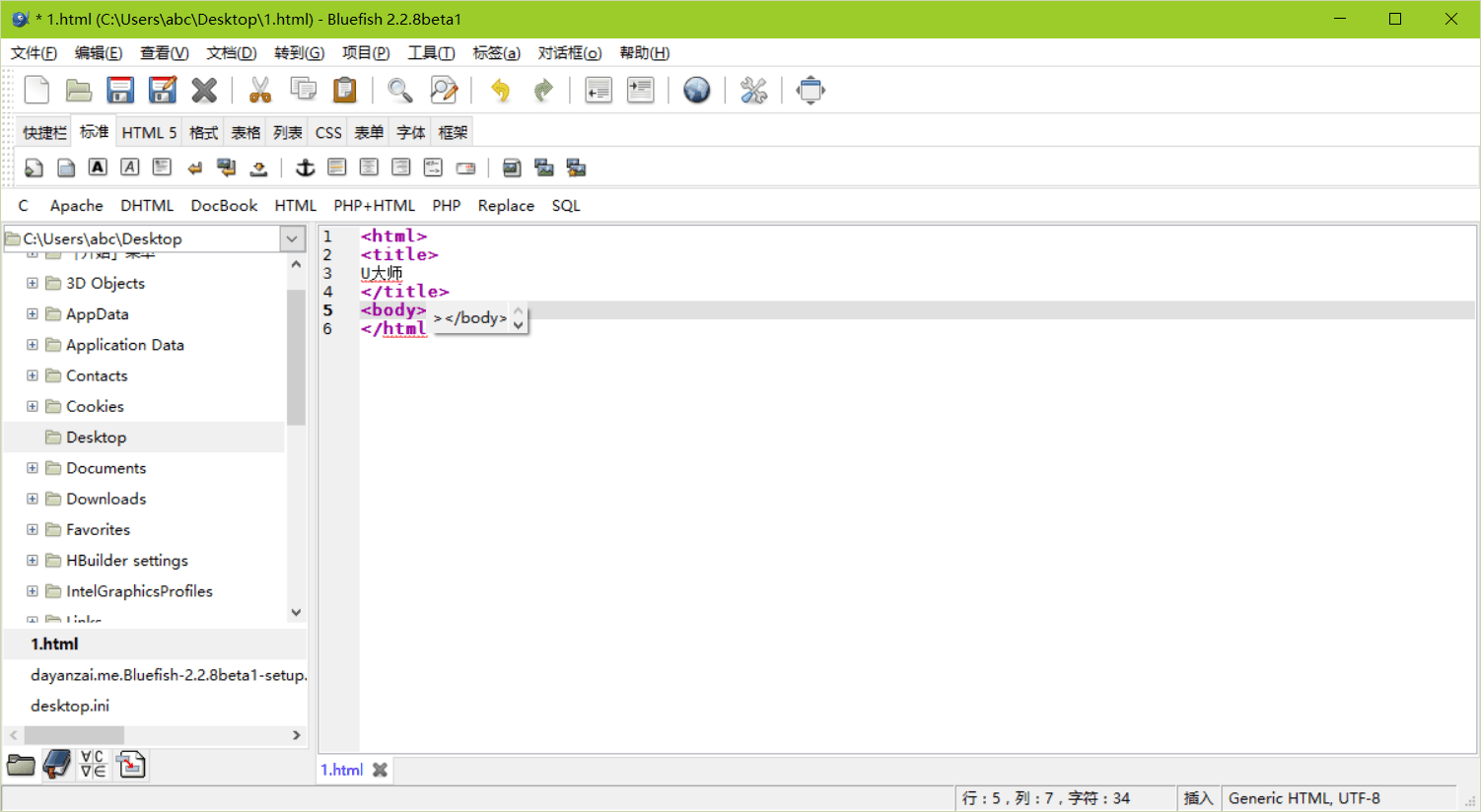
Task: Click the Undo arrow icon
Action: point(501,91)
